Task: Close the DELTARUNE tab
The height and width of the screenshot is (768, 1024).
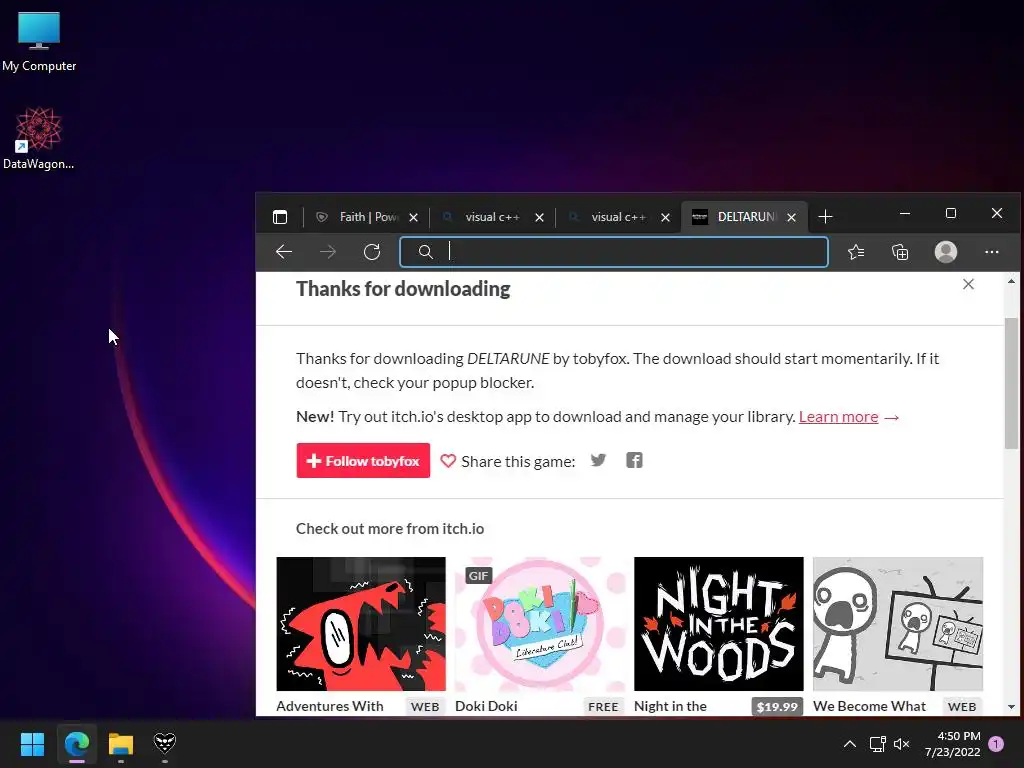Action: [792, 217]
